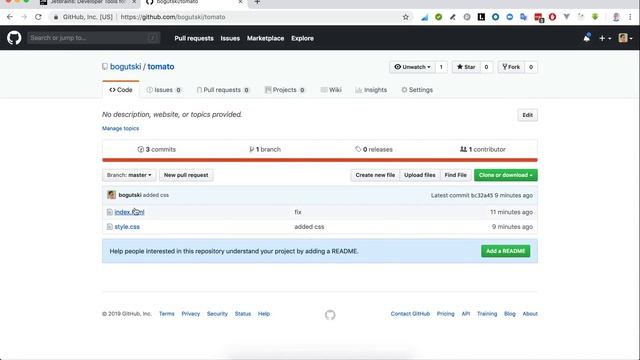Viewport: 640px width, 360px height.
Task: Click the stargazers count 0
Action: coord(486,67)
